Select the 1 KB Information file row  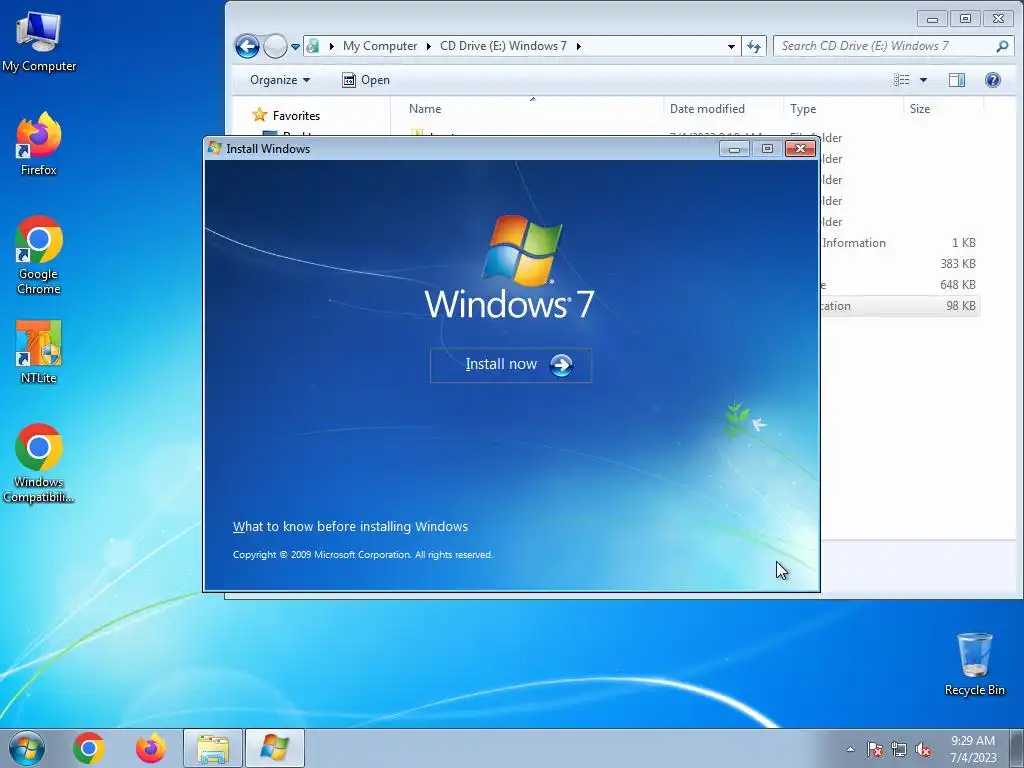click(x=900, y=243)
